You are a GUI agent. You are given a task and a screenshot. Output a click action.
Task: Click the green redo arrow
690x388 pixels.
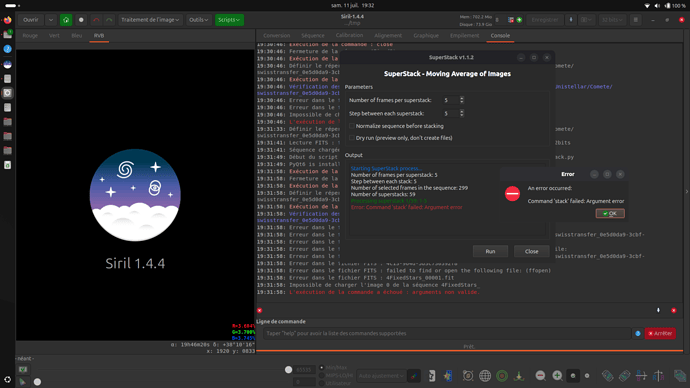[x=109, y=20]
